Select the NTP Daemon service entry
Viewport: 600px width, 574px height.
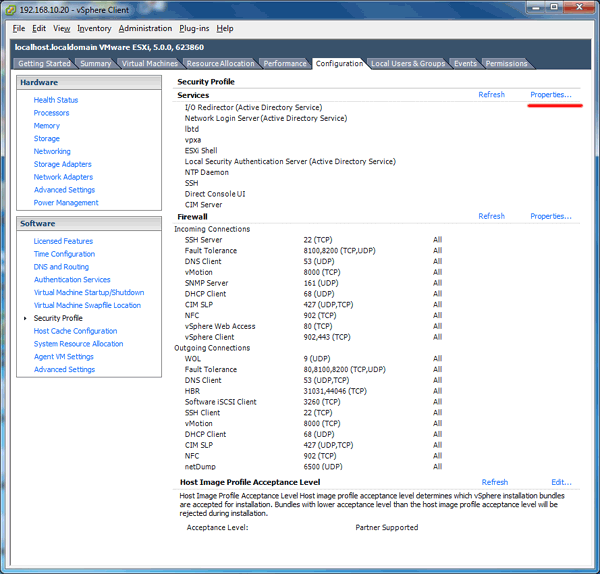point(207,172)
